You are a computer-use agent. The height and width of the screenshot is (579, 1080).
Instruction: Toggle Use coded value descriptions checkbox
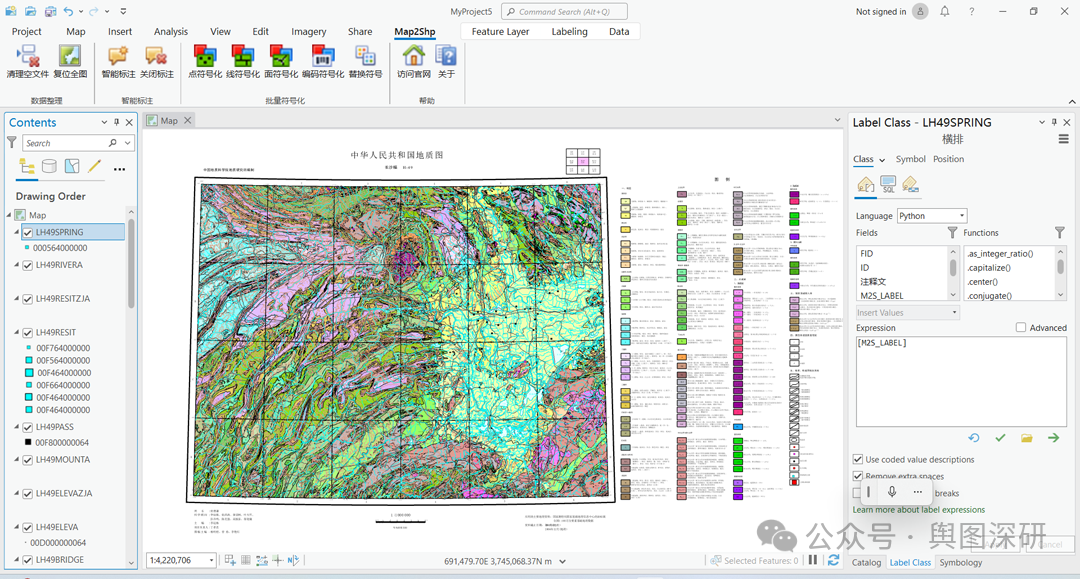858,460
